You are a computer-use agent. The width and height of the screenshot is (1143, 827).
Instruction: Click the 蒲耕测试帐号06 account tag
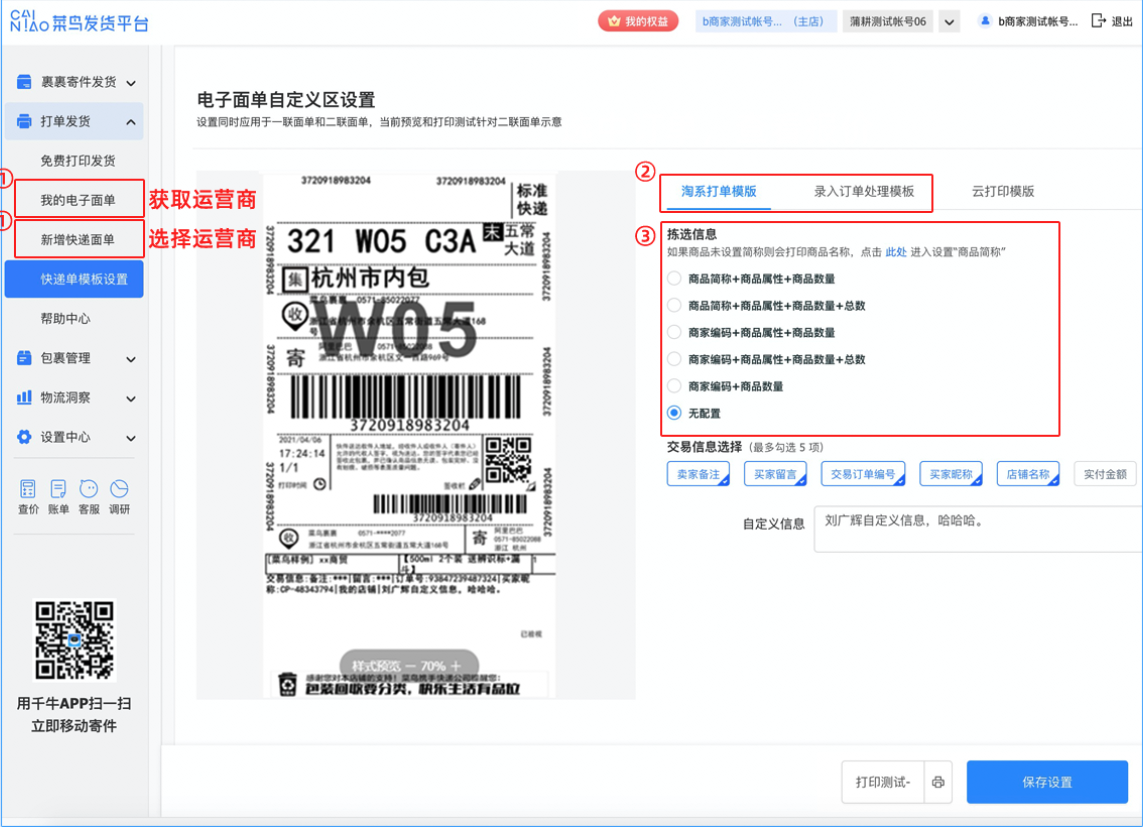pyautogui.click(x=888, y=21)
